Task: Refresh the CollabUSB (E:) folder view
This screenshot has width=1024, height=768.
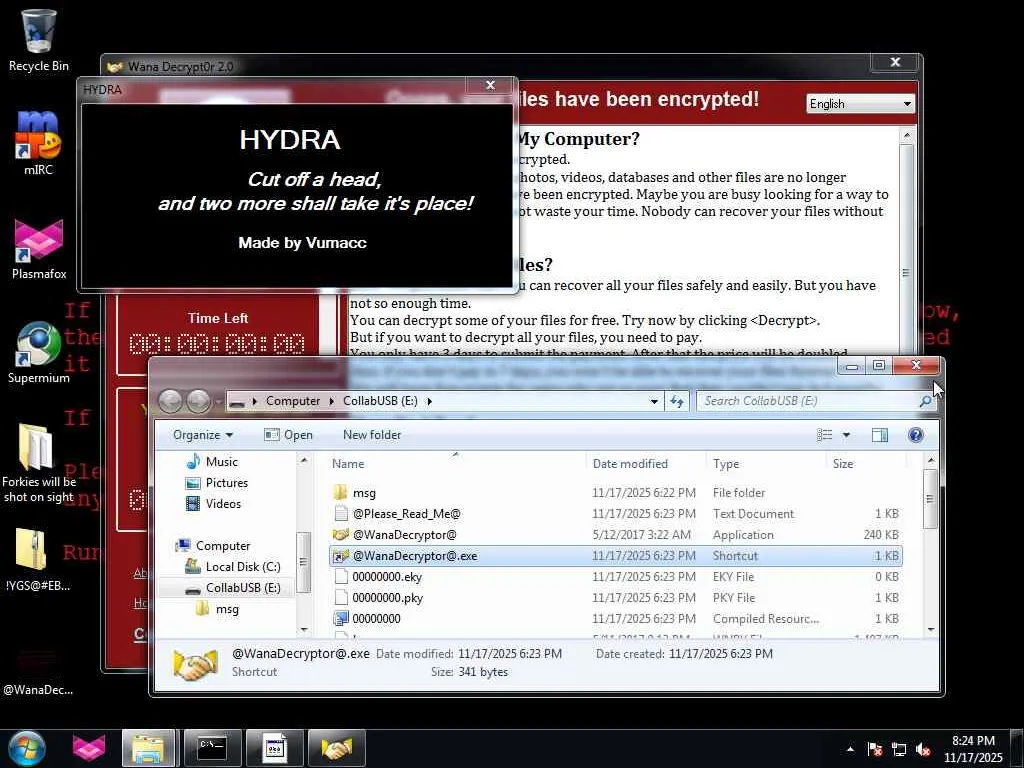Action: click(677, 401)
